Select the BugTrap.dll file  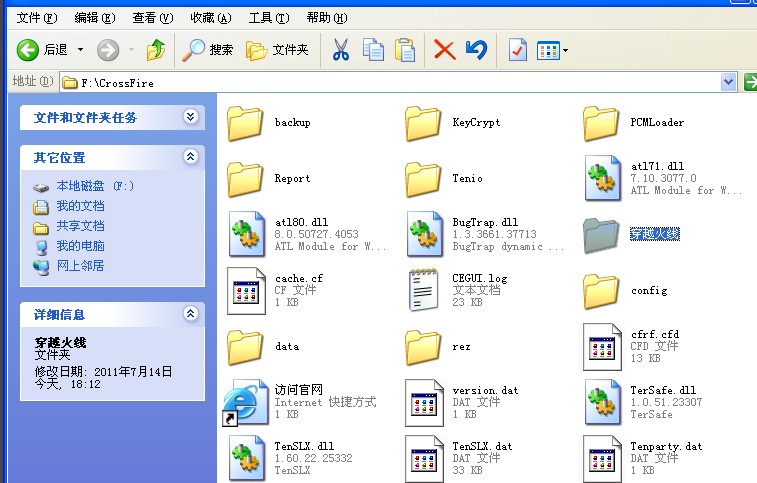[485, 234]
